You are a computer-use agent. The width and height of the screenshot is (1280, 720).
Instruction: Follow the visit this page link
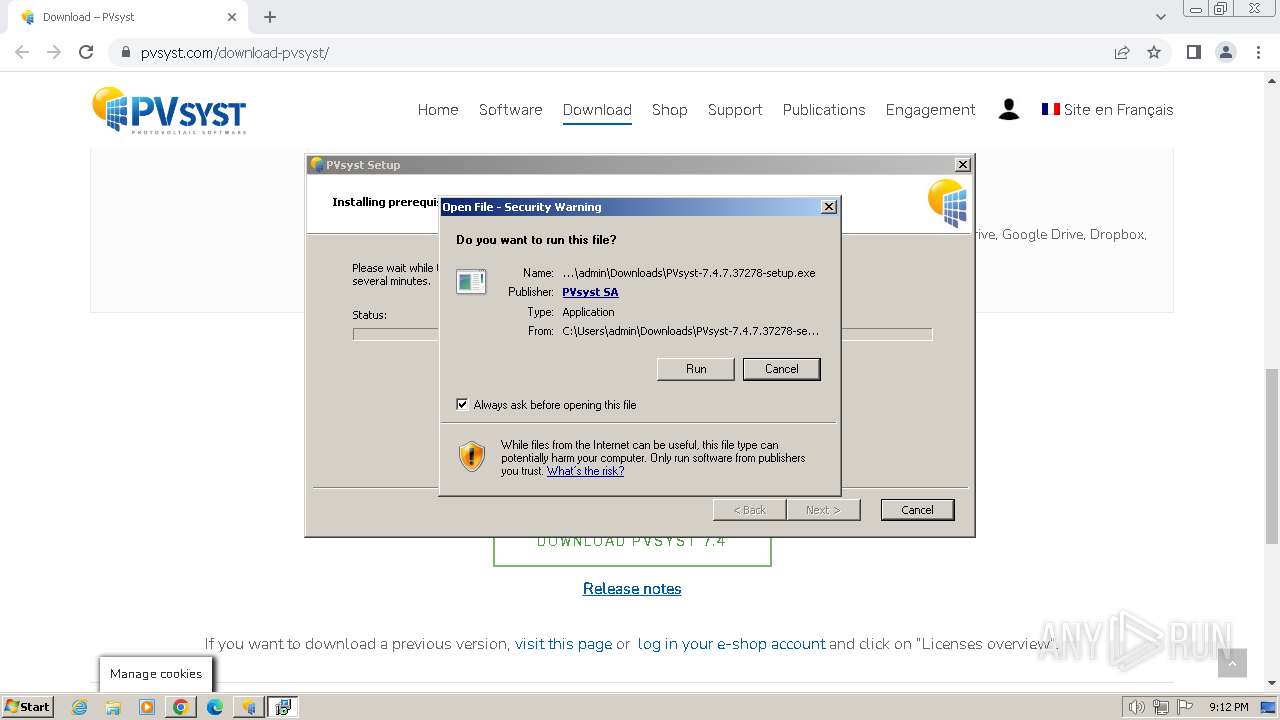coord(563,644)
